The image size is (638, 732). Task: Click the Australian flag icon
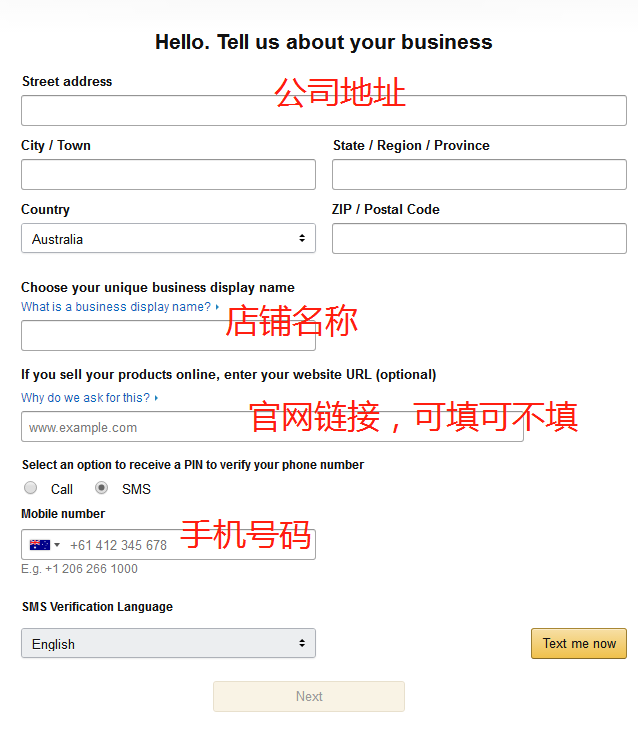pyautogui.click(x=40, y=545)
